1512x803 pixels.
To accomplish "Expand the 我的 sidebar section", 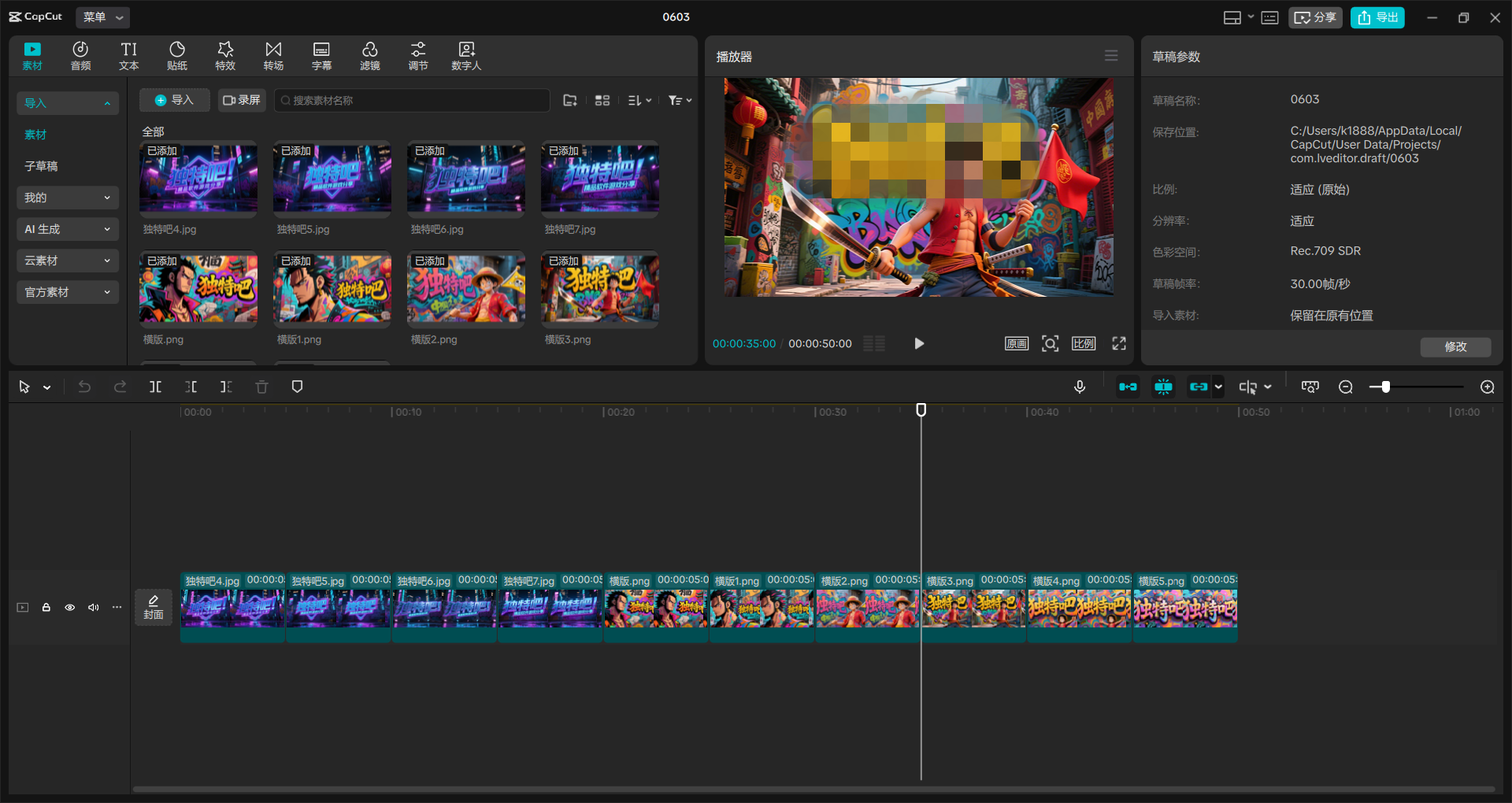I will 68,198.
